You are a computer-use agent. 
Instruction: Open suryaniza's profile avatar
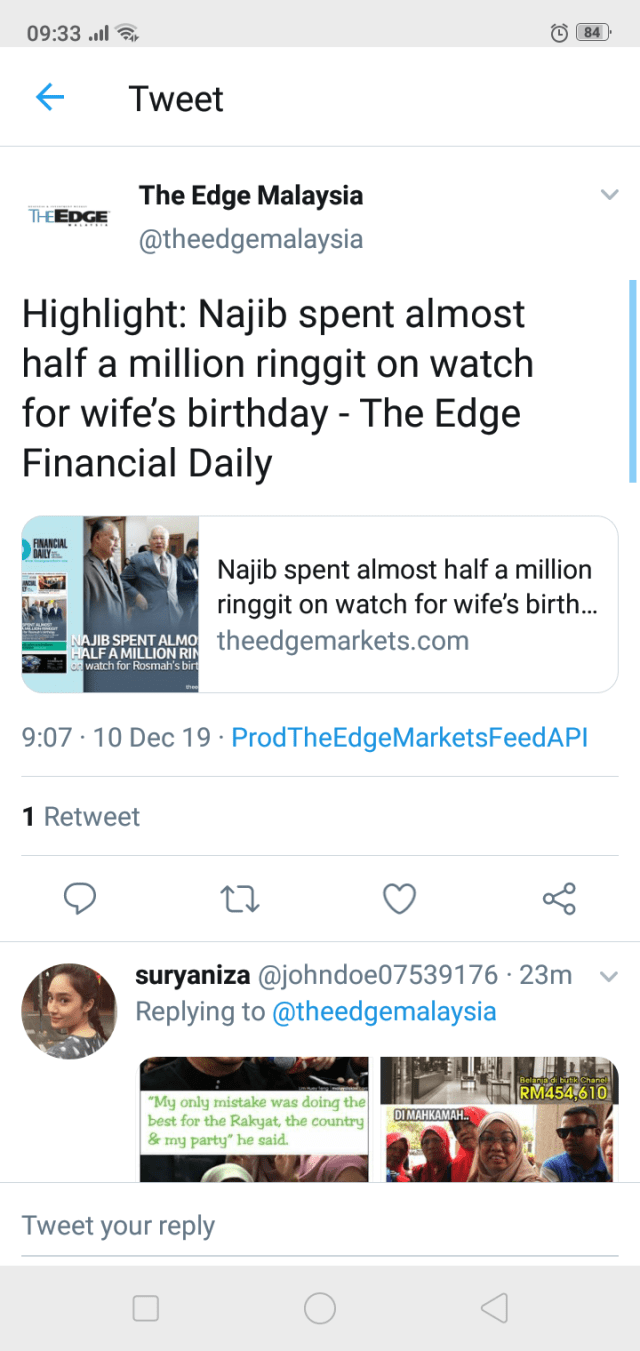click(x=69, y=1011)
